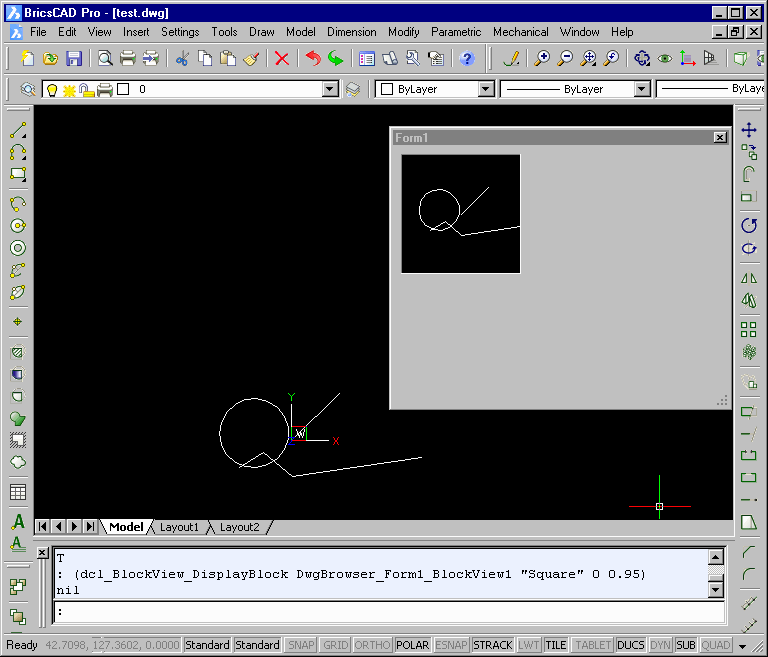The image size is (768, 657).
Task: Expand the layer 0 dropdown list
Action: pyautogui.click(x=330, y=89)
